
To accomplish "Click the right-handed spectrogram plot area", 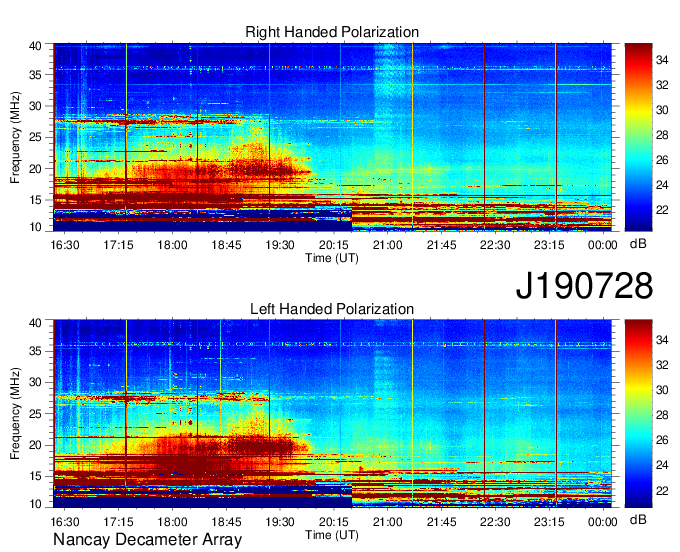I will point(333,137).
